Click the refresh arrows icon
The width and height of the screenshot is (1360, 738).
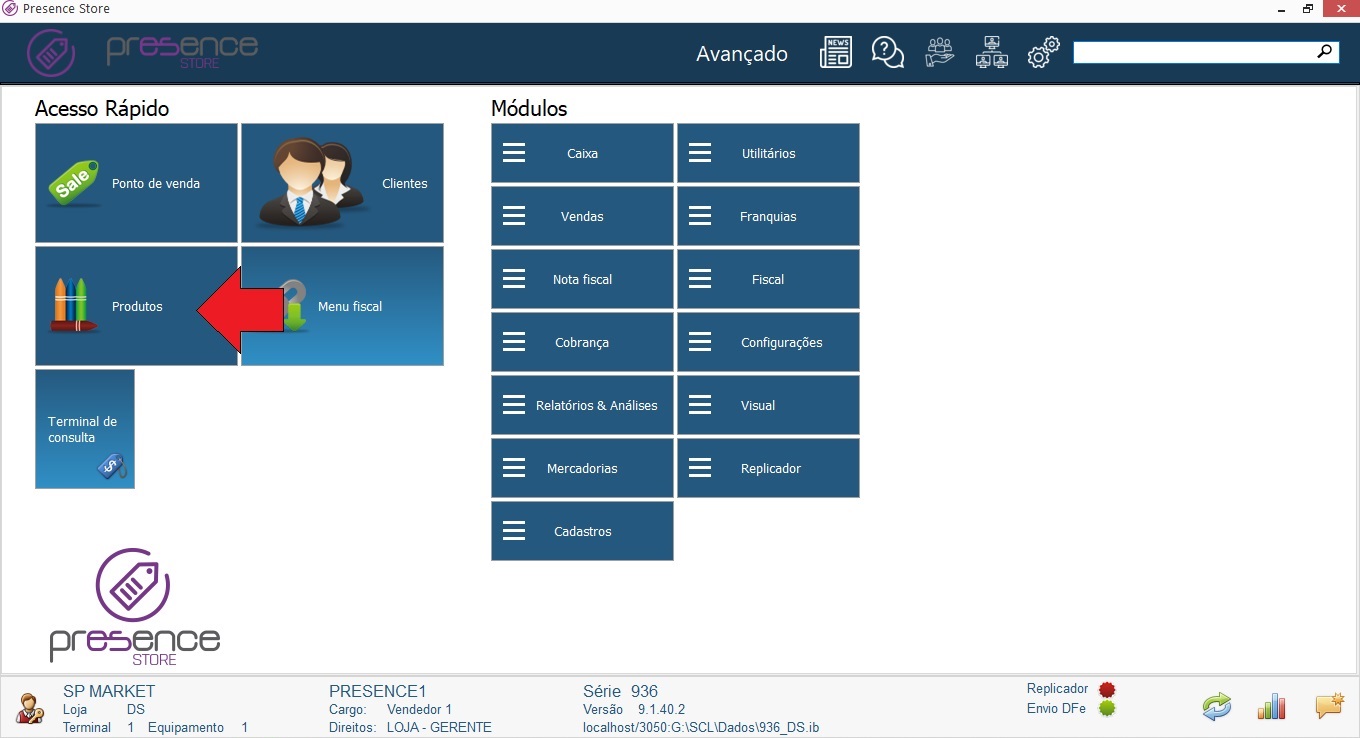coord(1216,707)
